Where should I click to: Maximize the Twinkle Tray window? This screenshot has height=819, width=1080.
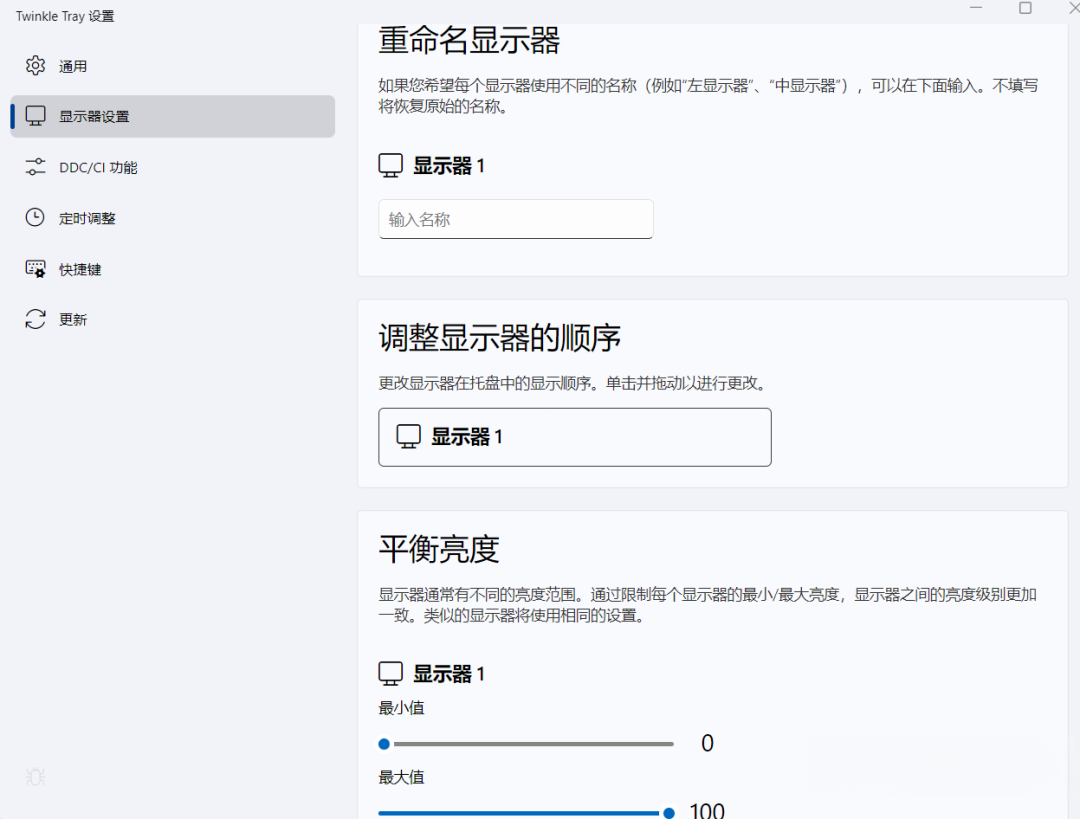click(x=1025, y=8)
